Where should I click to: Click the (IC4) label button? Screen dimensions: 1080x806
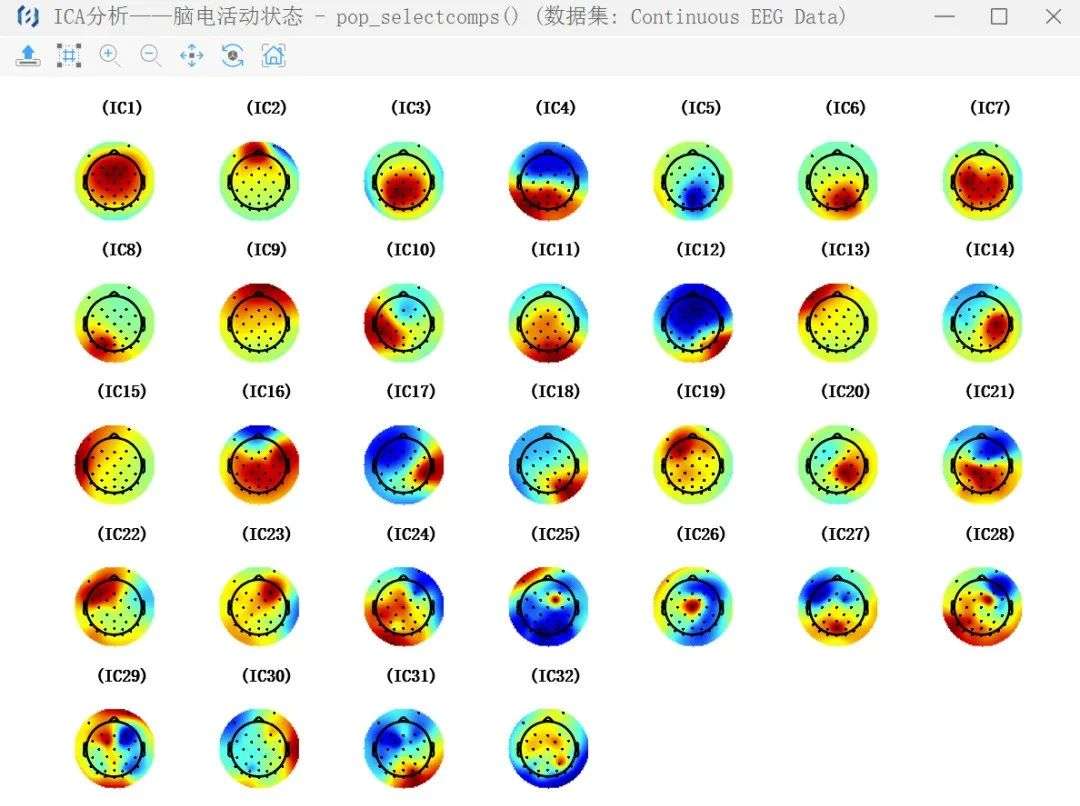(x=555, y=108)
